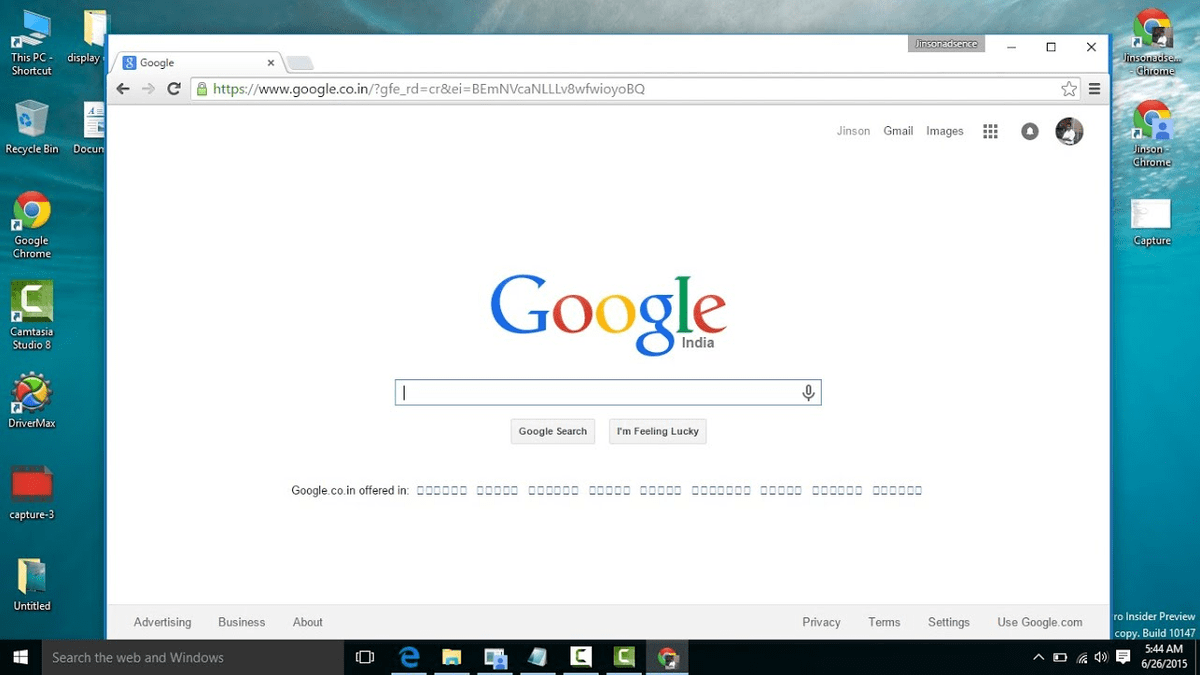Open the Windows Start menu
1200x675 pixels.
coord(20,657)
